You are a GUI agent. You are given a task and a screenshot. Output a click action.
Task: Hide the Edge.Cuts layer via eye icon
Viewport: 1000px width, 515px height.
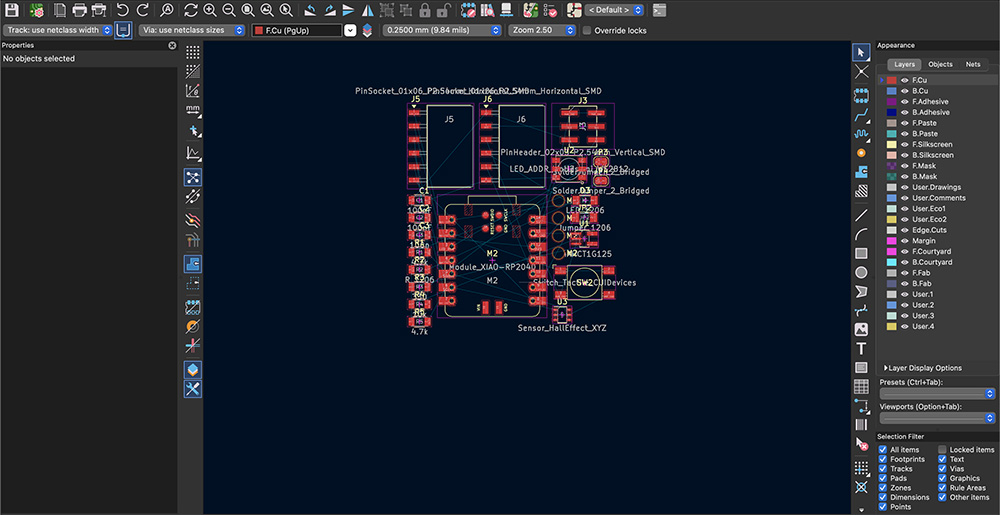(x=904, y=230)
